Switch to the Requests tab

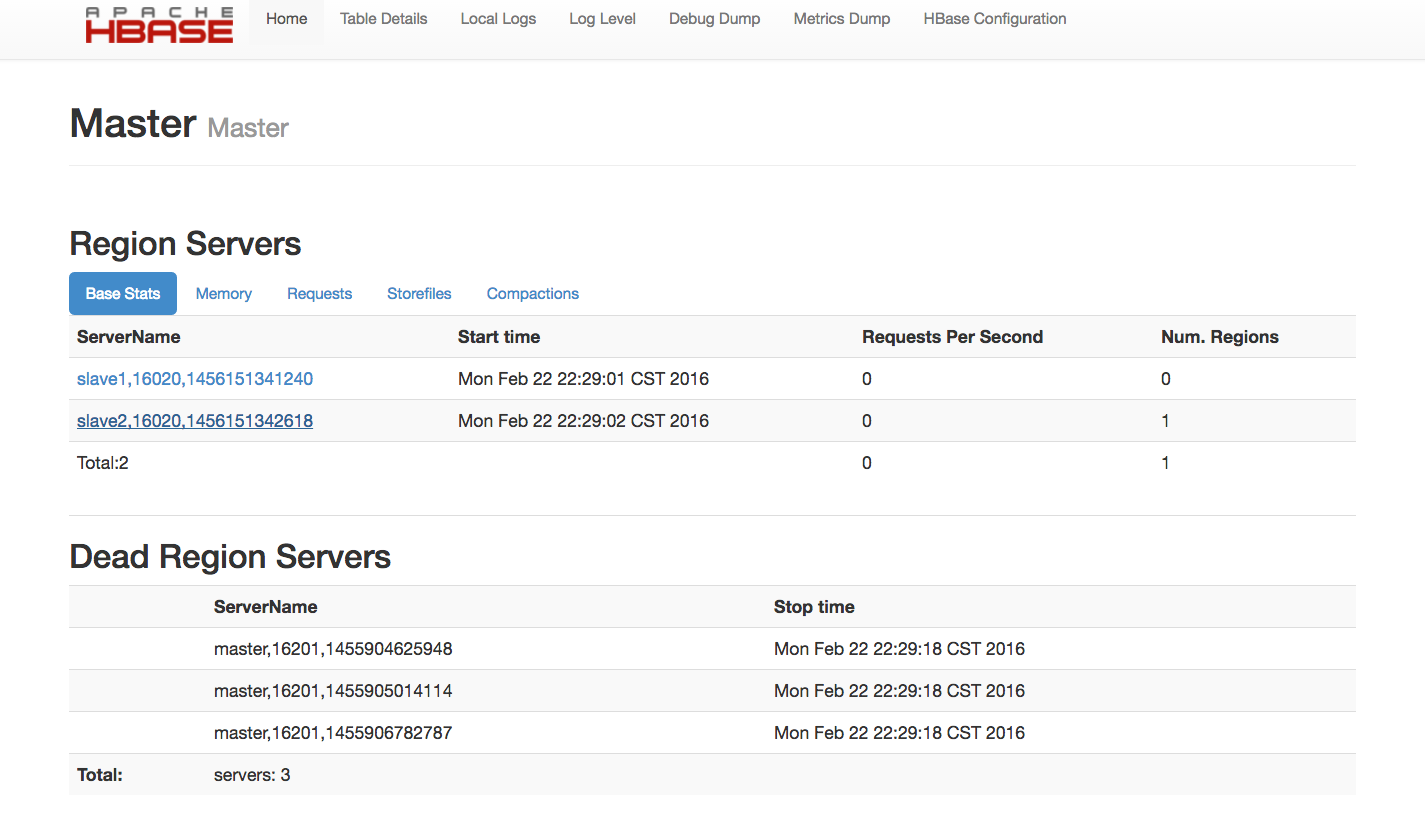[x=319, y=294]
